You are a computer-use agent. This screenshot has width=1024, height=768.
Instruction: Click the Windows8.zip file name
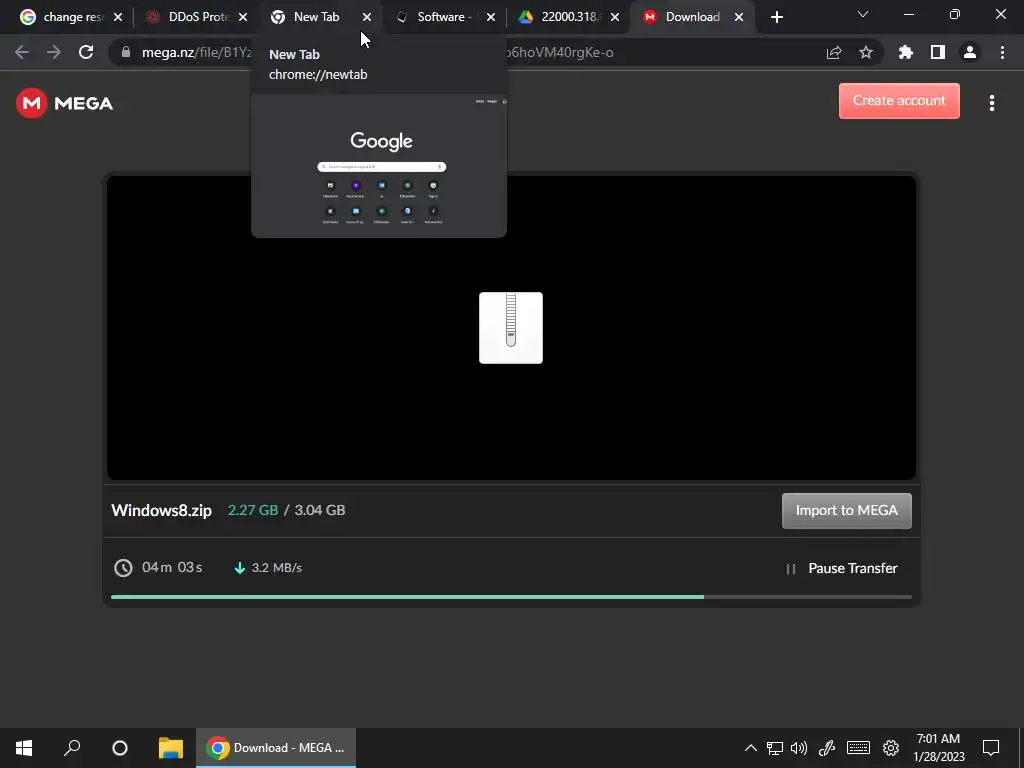click(x=161, y=511)
